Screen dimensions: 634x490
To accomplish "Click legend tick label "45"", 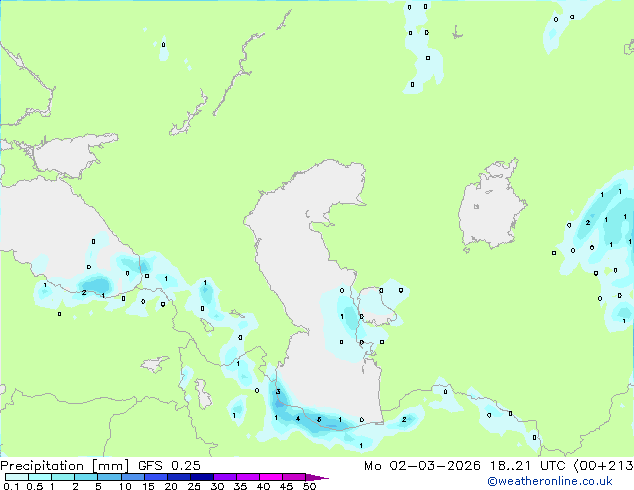I will tap(286, 486).
